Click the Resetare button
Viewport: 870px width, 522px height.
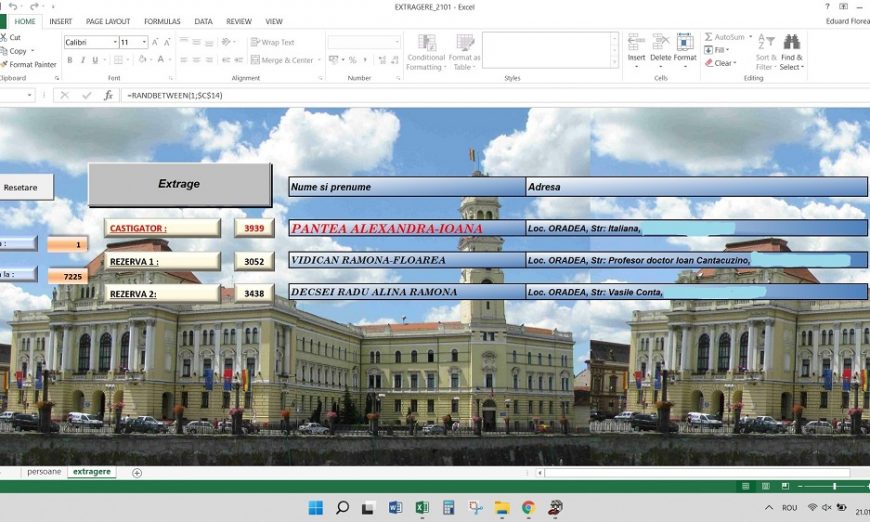20,187
